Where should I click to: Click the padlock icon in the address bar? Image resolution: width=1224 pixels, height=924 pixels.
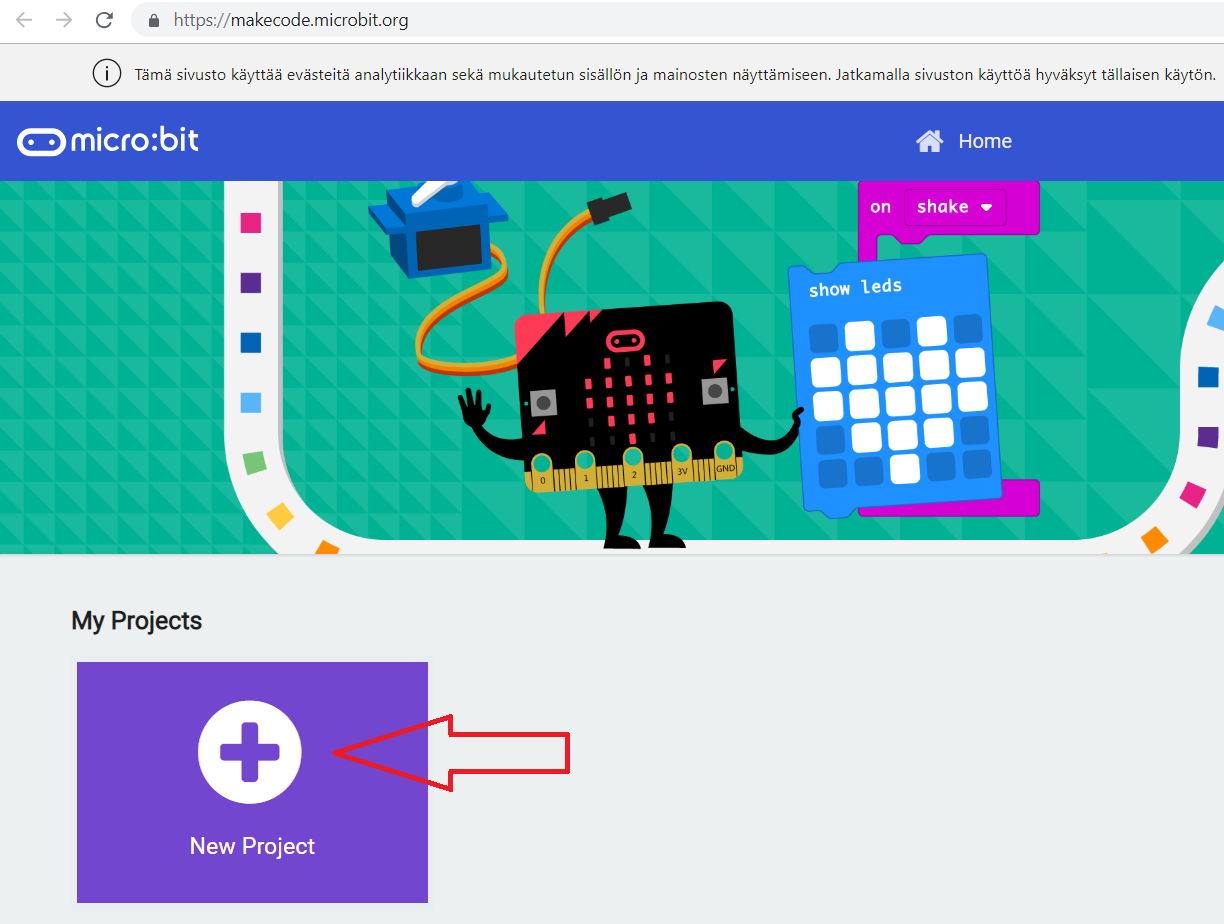tap(153, 20)
